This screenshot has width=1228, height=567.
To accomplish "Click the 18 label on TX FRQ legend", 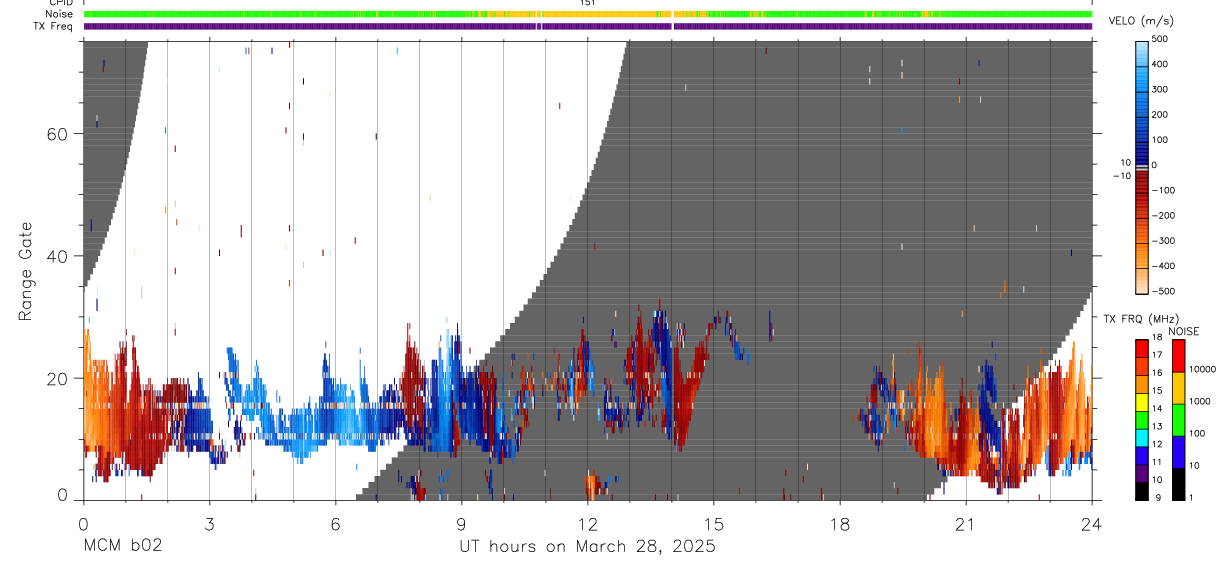I will pyautogui.click(x=1157, y=339).
